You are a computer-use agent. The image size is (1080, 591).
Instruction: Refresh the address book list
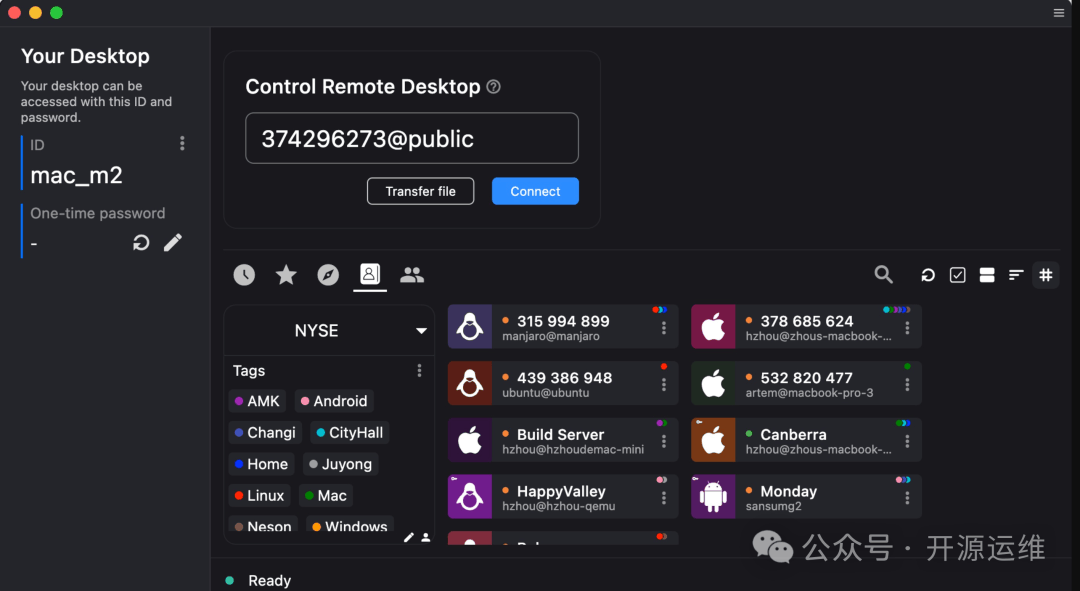[x=928, y=275]
